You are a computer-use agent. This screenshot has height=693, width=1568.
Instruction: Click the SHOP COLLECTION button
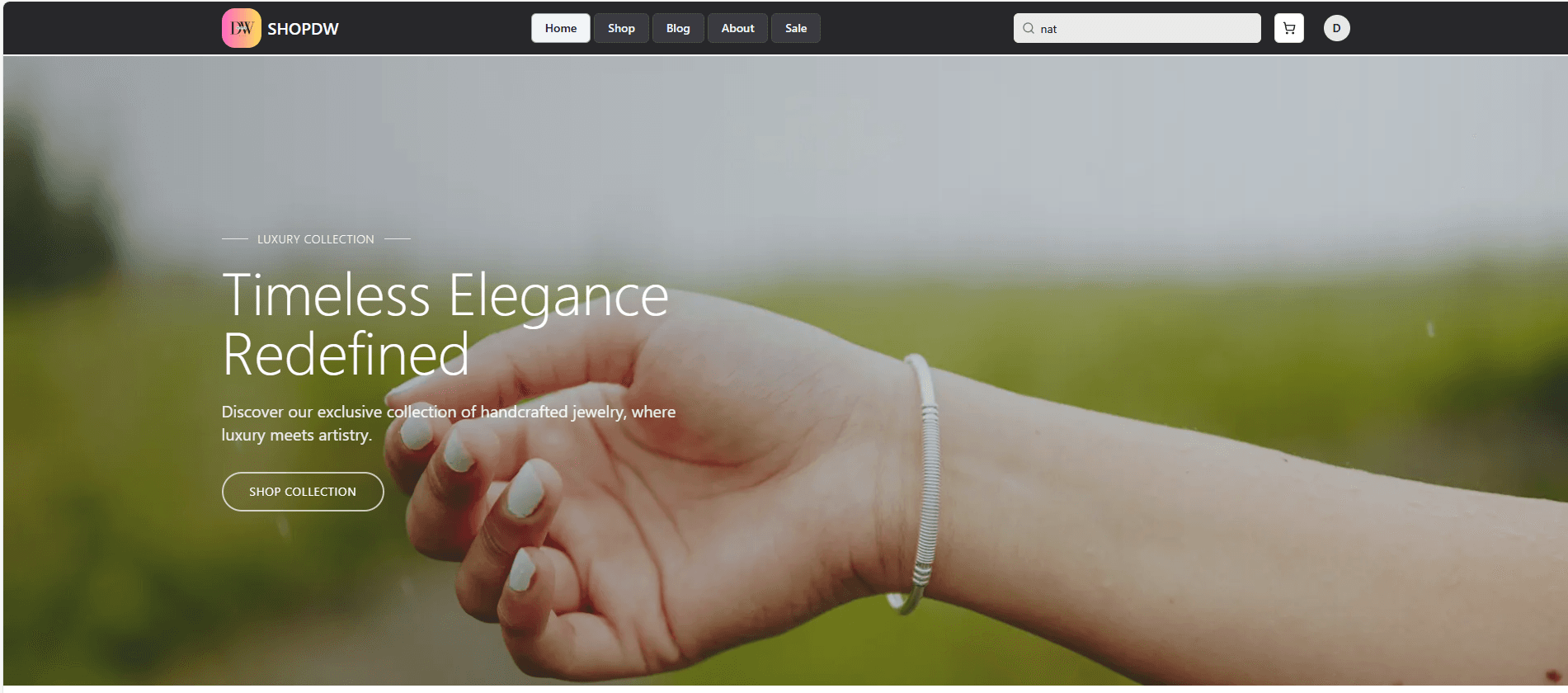(x=303, y=492)
